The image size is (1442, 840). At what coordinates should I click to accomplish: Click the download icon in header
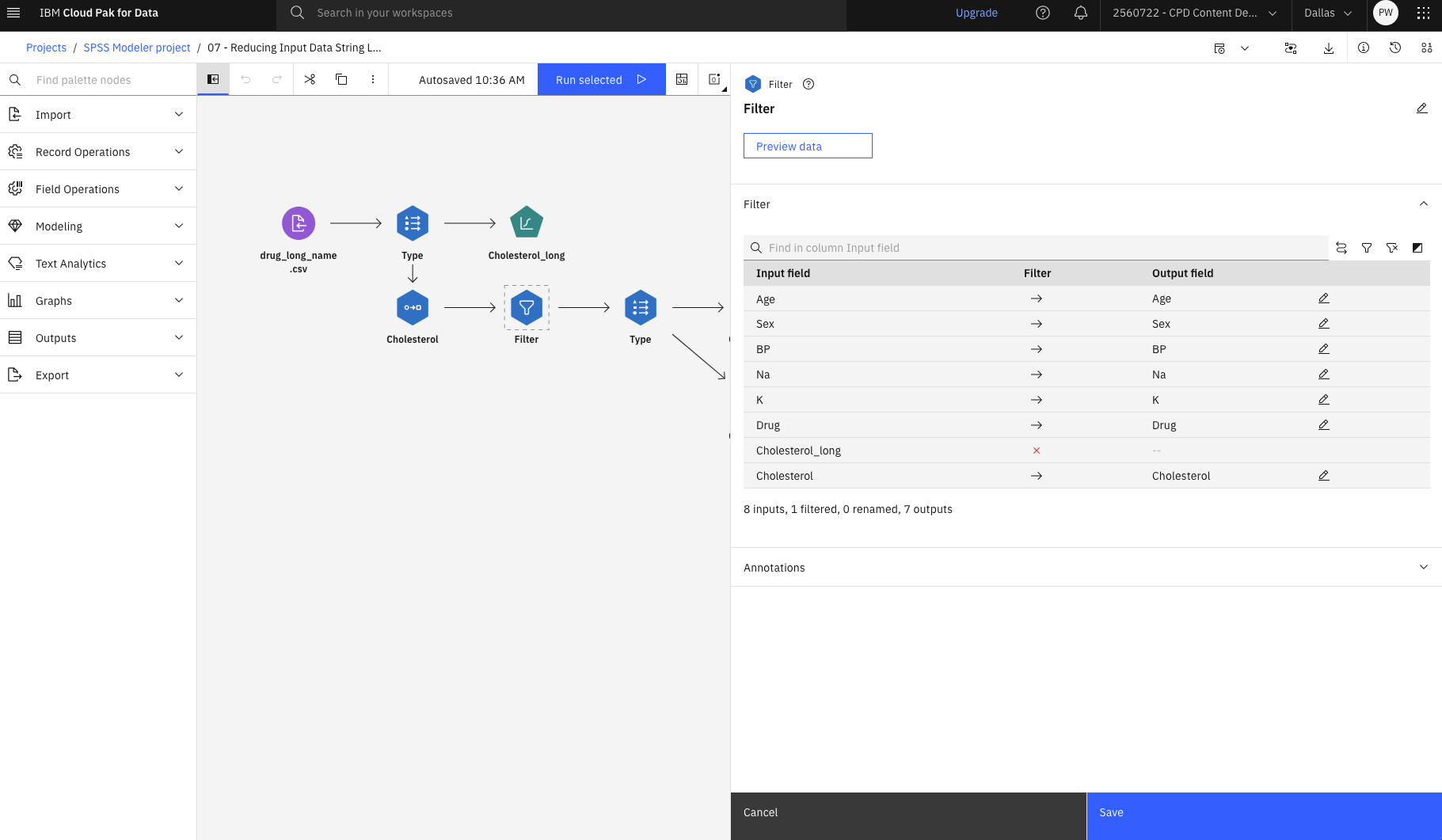pyautogui.click(x=1329, y=48)
